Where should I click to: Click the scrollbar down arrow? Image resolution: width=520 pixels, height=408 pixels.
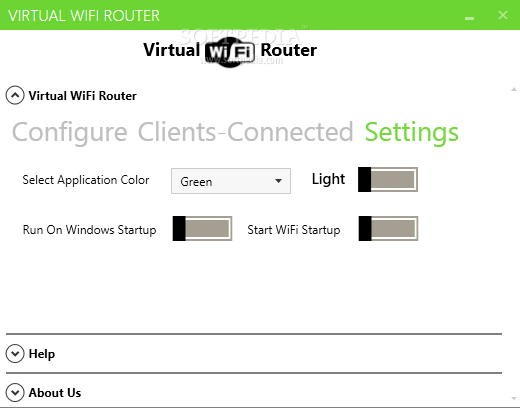click(514, 398)
